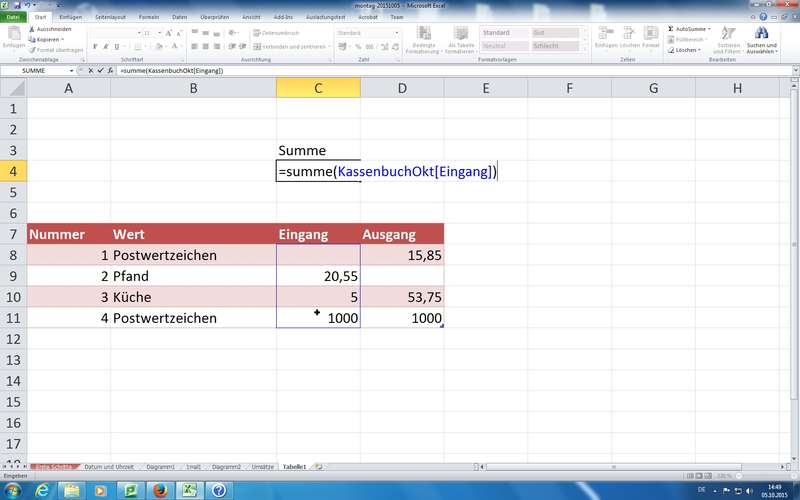Switch to the Formeln ribbon tab

pos(148,17)
